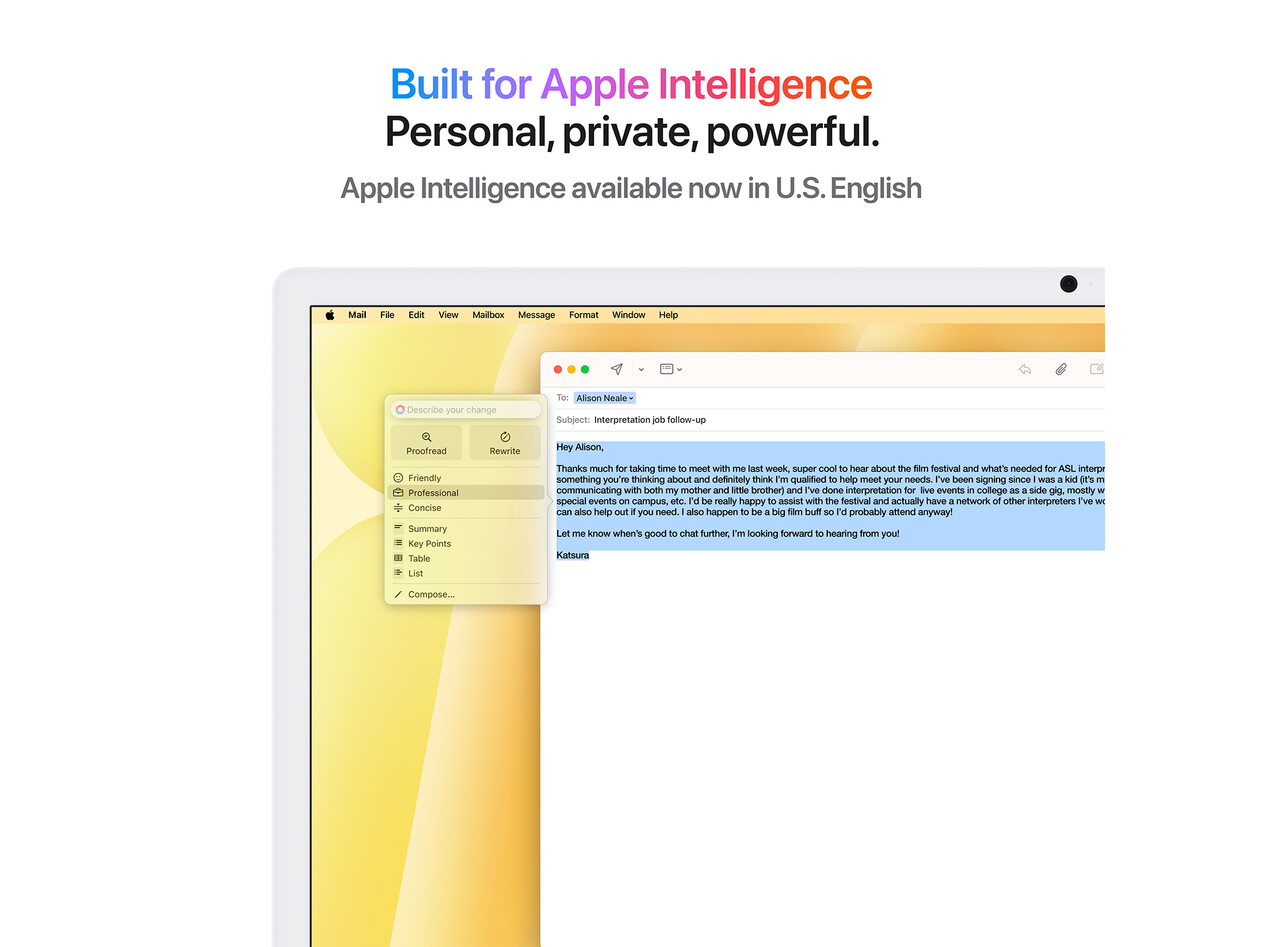Image resolution: width=1262 pixels, height=947 pixels.
Task: Click the Alison Neale recipient dropdown
Action: [605, 398]
